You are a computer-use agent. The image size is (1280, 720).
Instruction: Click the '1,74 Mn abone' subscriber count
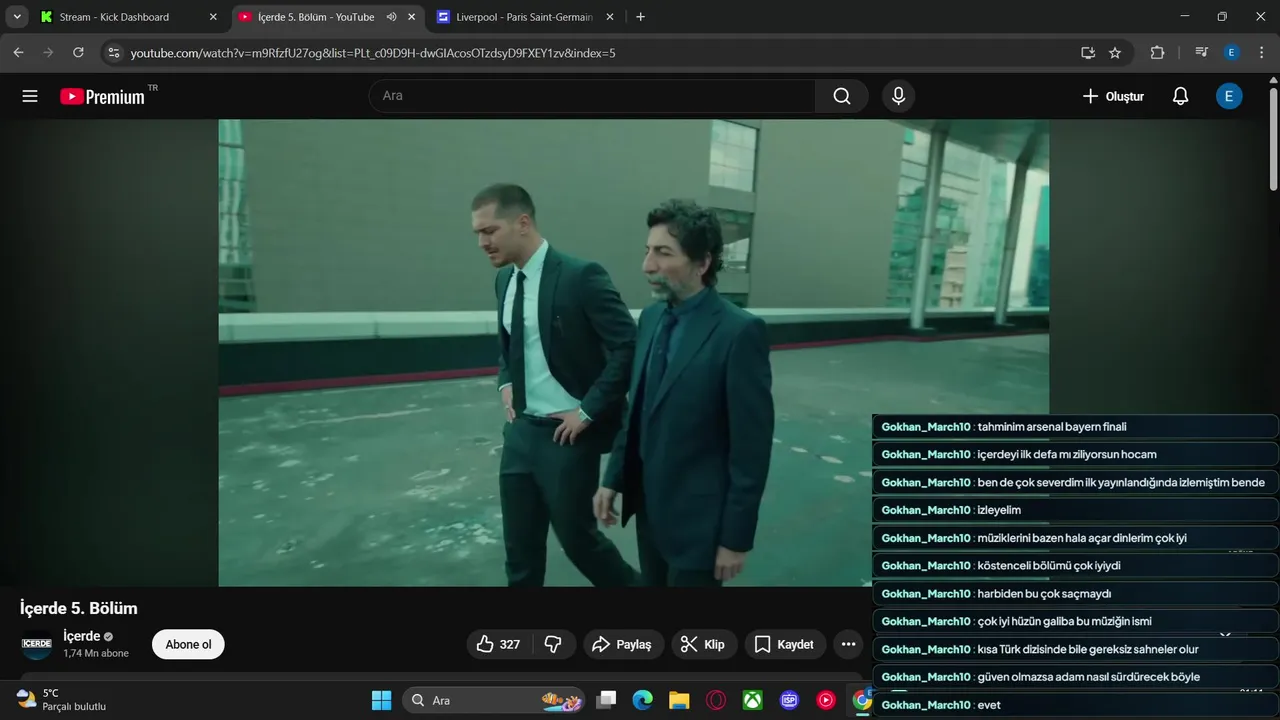[x=96, y=654]
